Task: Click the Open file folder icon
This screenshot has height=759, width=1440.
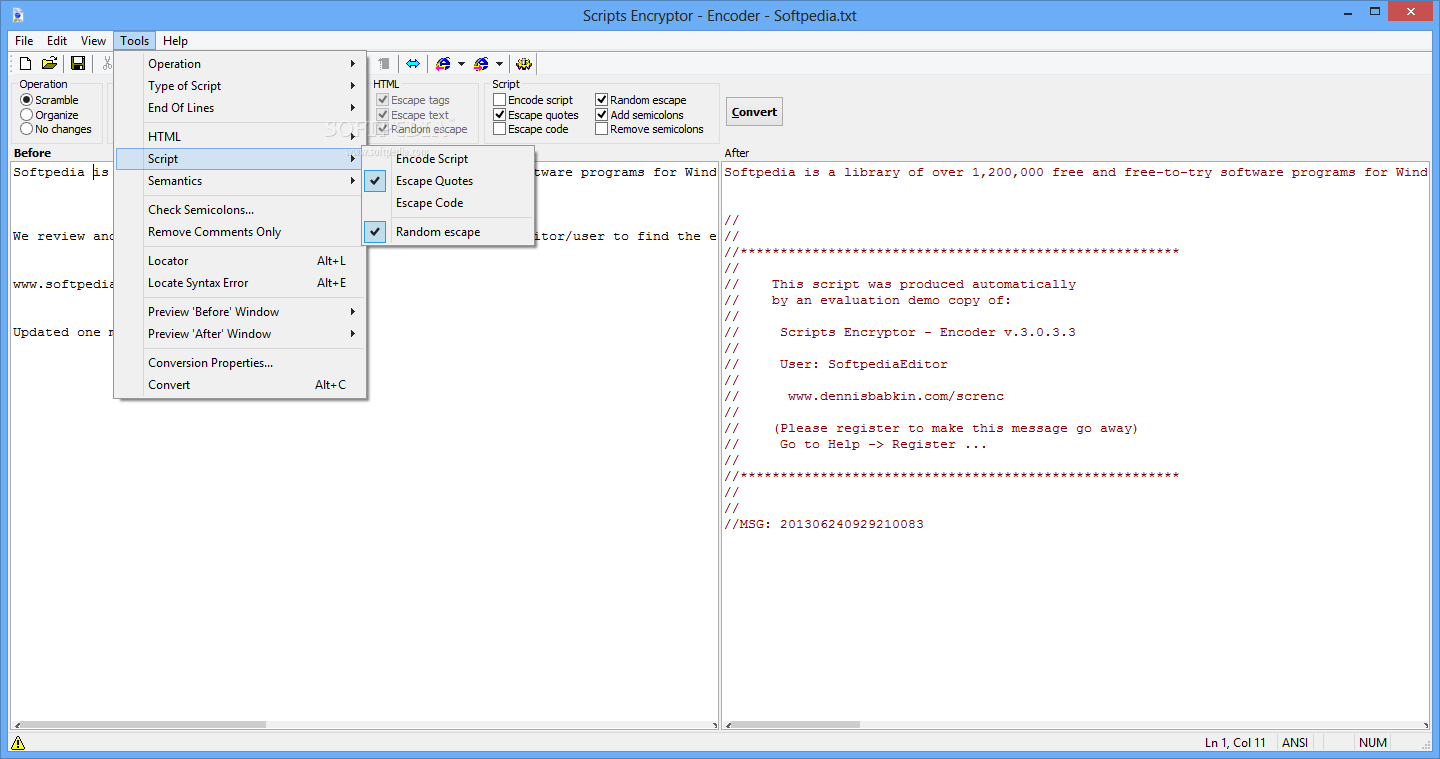Action: (49, 64)
